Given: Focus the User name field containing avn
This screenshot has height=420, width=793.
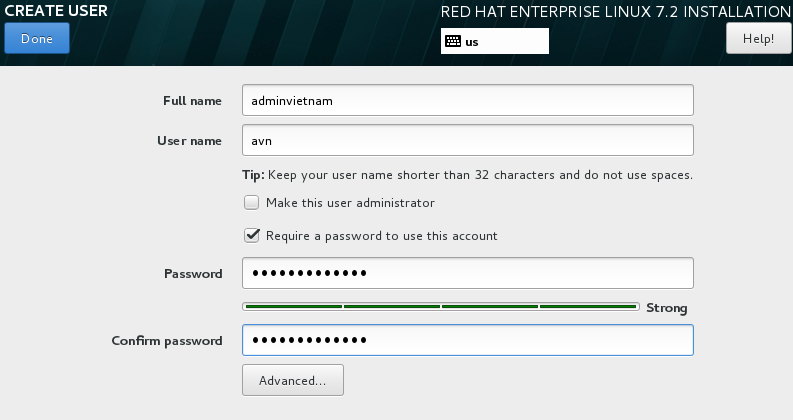Looking at the screenshot, I should click(x=468, y=140).
